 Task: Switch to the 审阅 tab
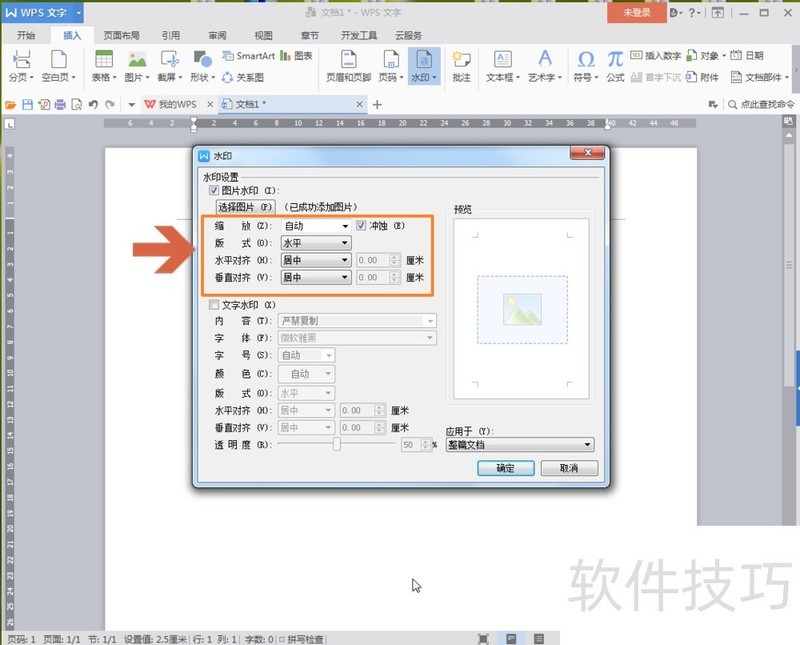(x=217, y=35)
